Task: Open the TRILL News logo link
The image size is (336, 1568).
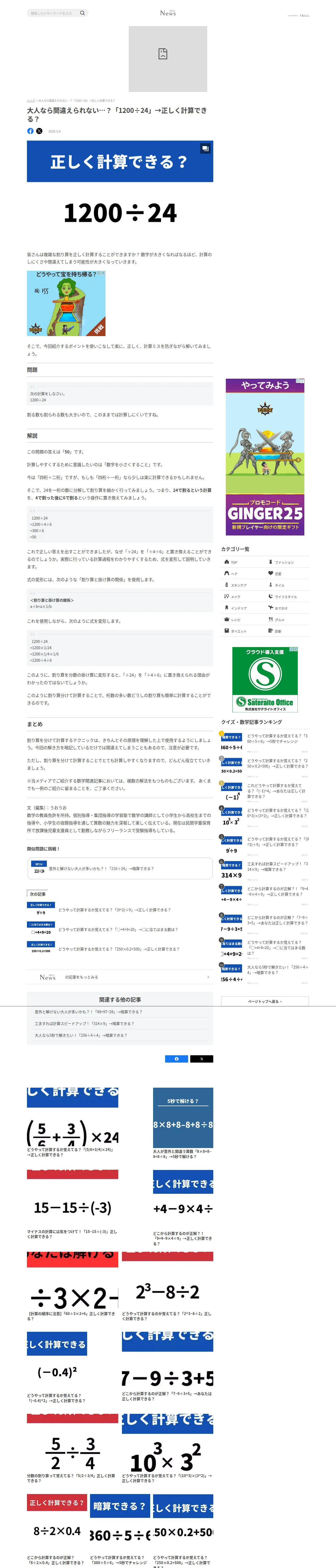Action: coord(168,13)
